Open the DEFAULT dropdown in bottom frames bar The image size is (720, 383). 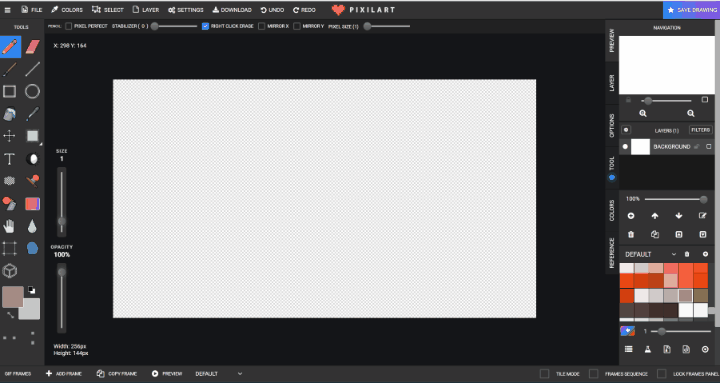click(219, 374)
